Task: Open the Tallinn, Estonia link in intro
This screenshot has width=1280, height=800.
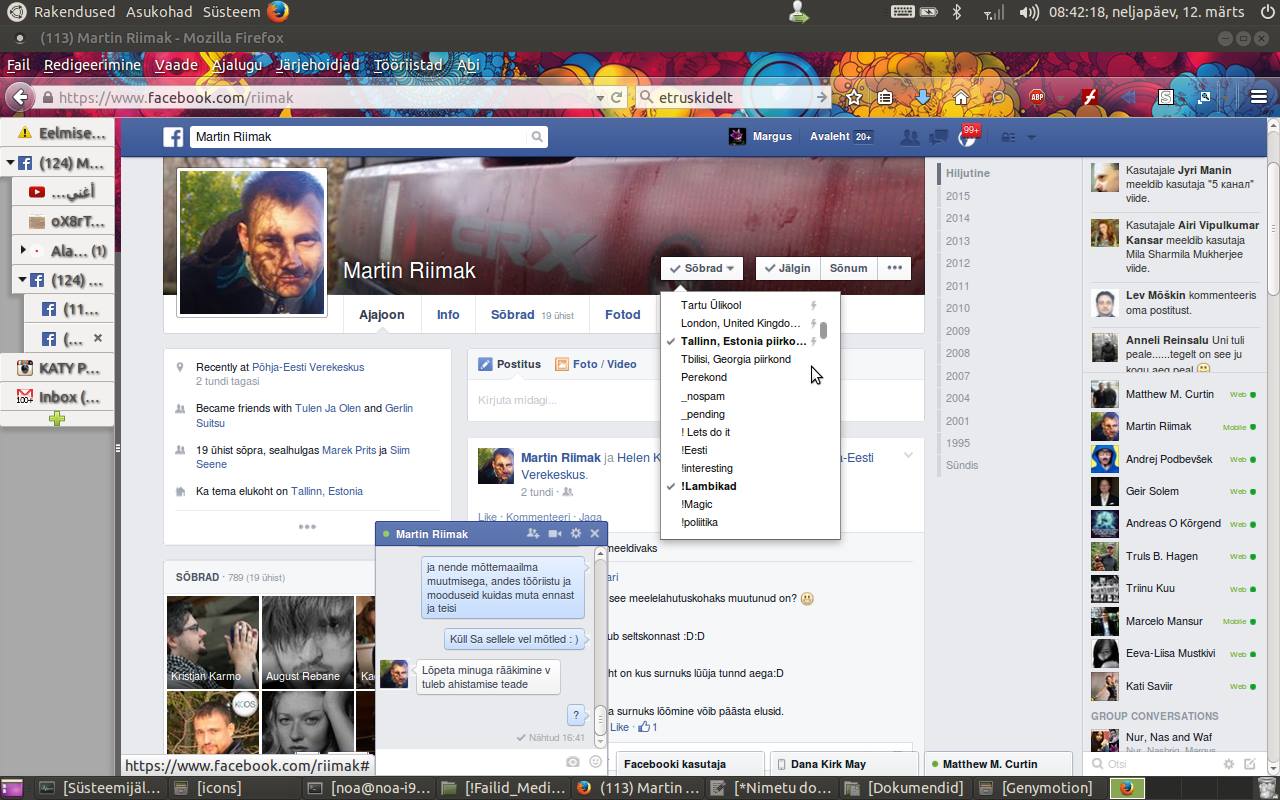Action: 327,491
